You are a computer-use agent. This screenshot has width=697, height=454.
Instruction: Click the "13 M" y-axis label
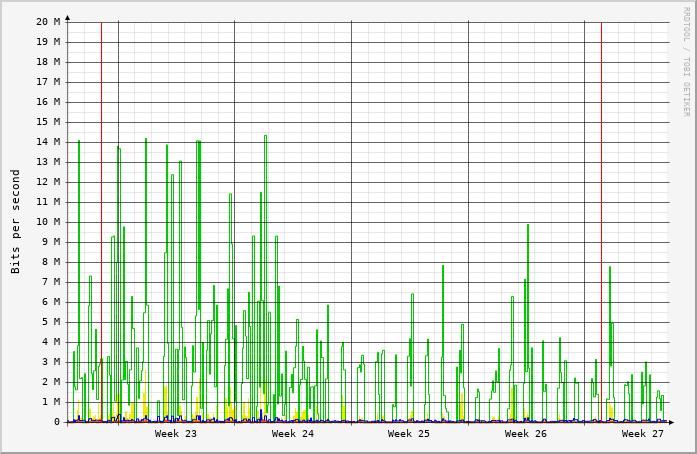tap(48, 162)
